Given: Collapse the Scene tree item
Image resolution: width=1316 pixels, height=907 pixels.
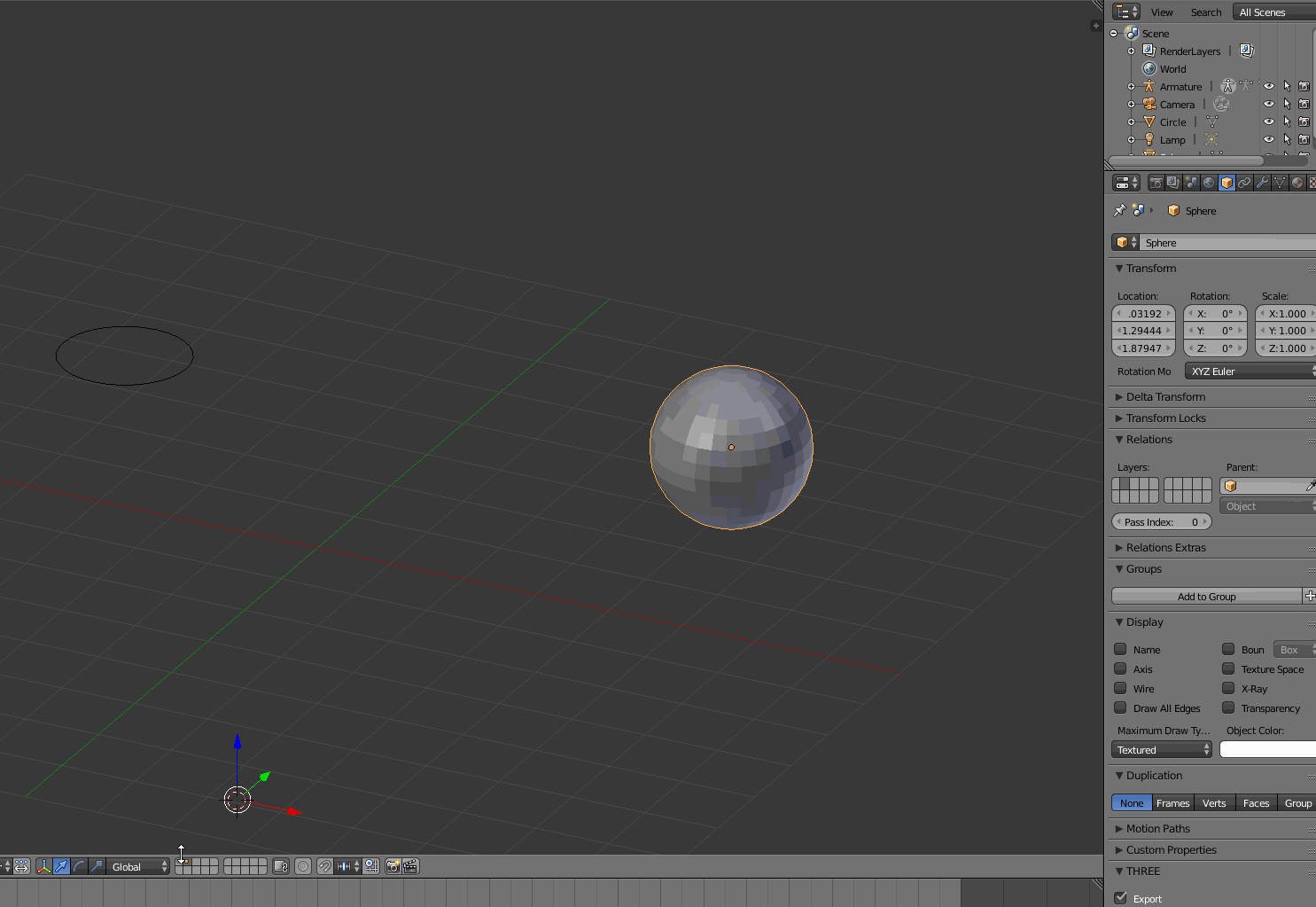Looking at the screenshot, I should pyautogui.click(x=1114, y=34).
